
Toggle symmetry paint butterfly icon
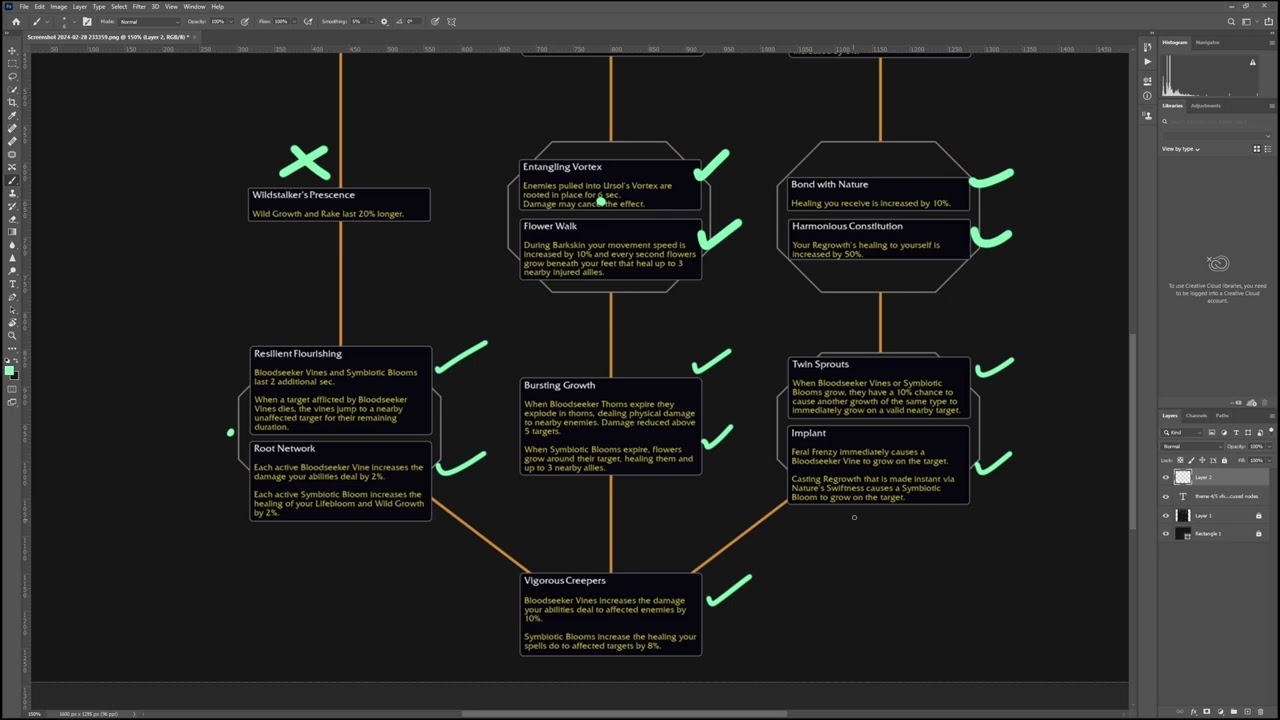(452, 21)
